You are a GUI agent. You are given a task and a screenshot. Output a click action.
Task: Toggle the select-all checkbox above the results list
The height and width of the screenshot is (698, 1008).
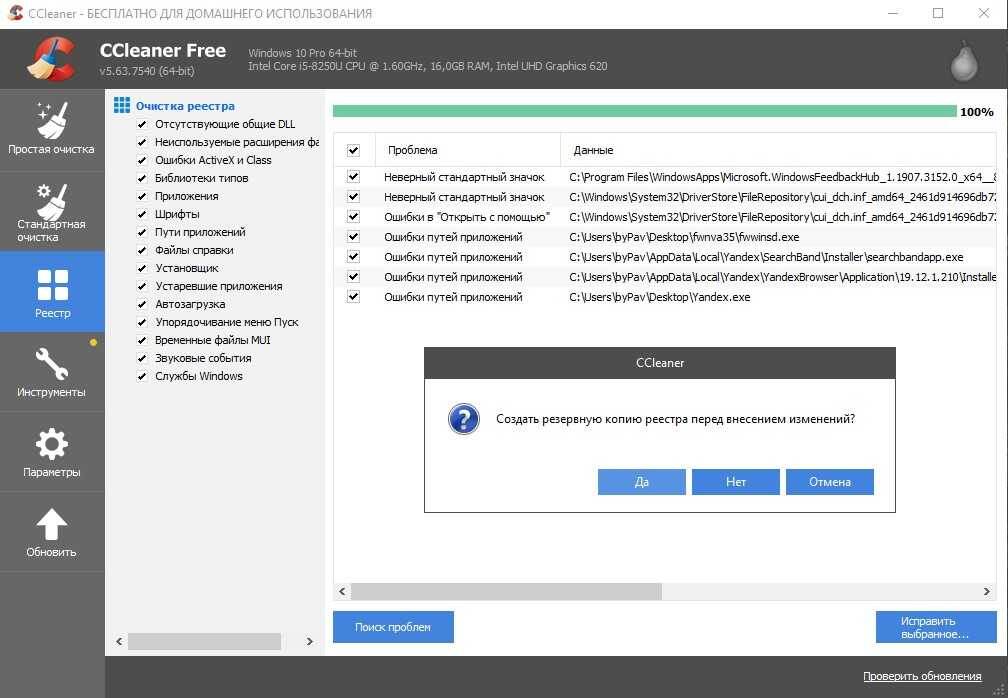pos(353,149)
